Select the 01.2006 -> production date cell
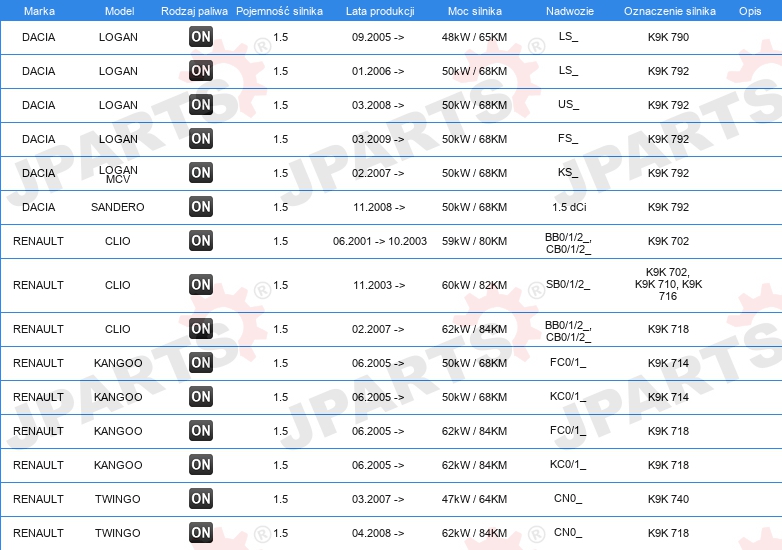Image resolution: width=782 pixels, height=550 pixels. click(x=378, y=71)
